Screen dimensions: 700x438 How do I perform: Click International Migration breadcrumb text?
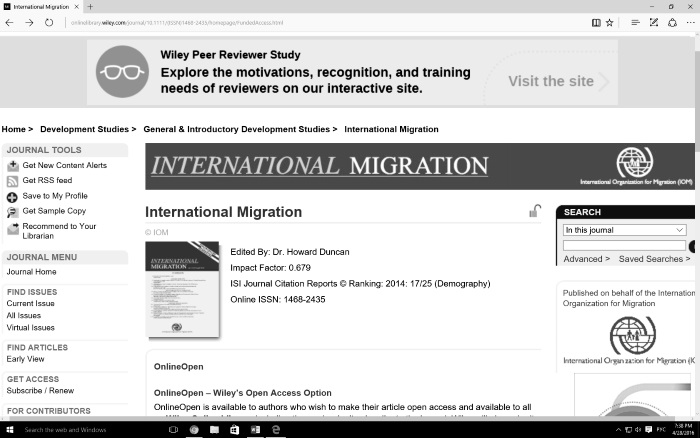pos(391,129)
